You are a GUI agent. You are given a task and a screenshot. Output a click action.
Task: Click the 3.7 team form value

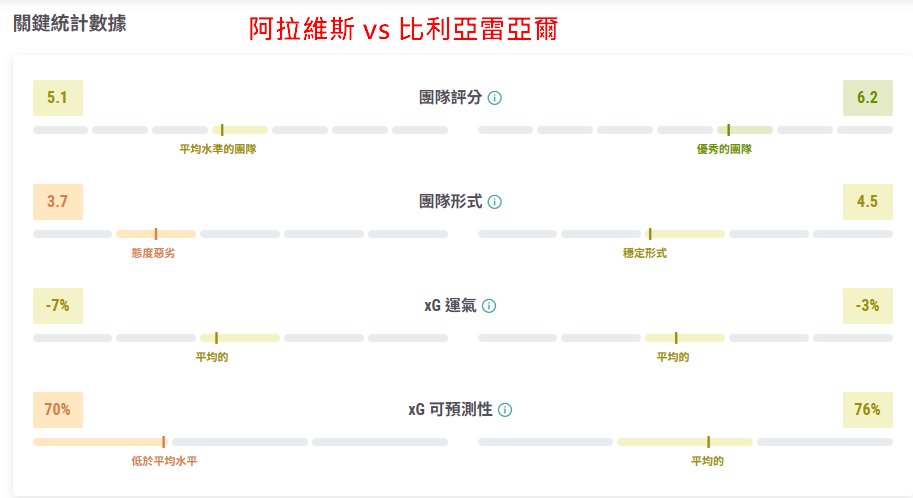58,202
